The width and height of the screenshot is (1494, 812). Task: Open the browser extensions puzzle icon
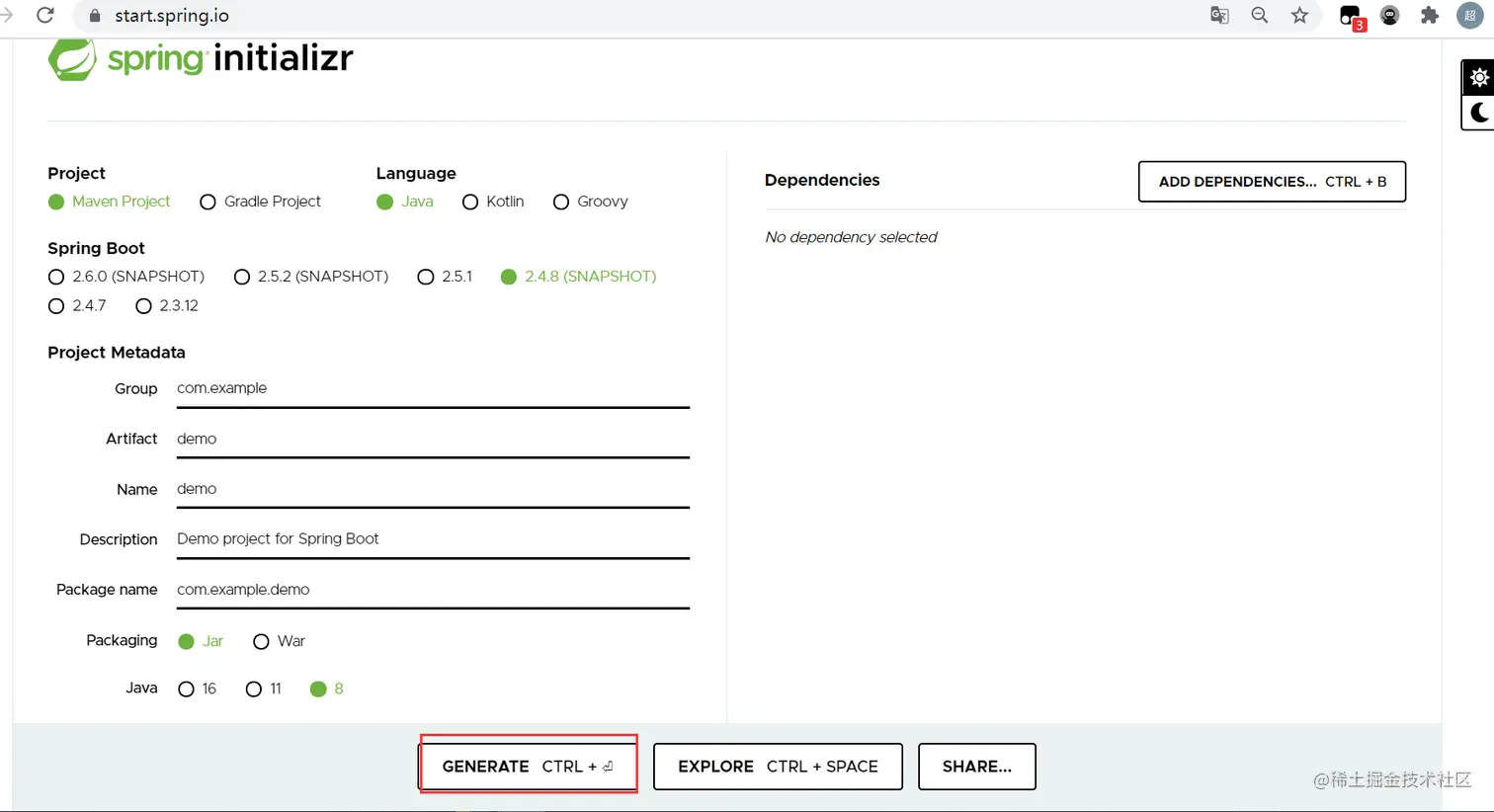coord(1430,16)
